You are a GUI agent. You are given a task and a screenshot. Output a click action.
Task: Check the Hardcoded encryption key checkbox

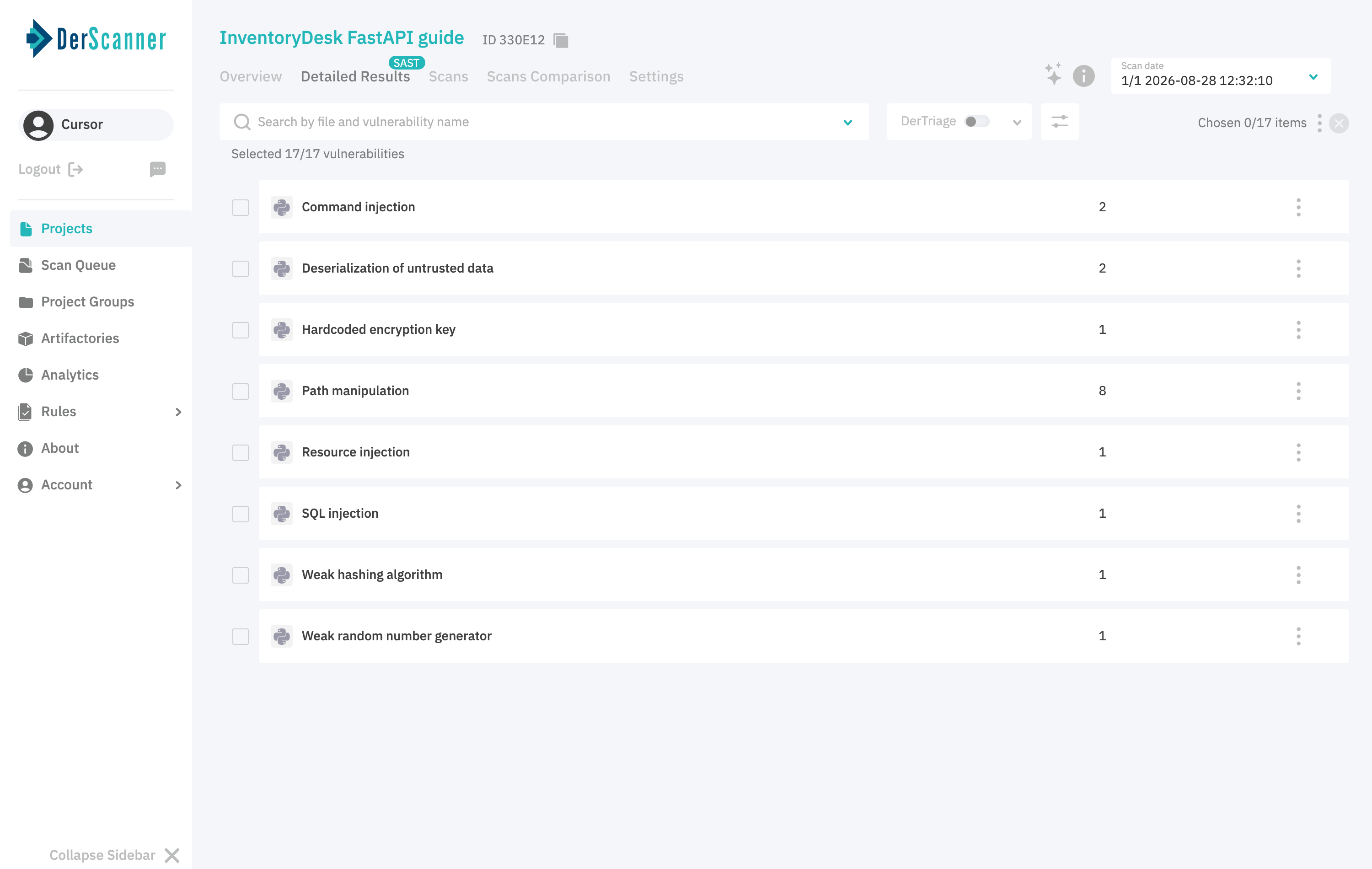click(x=241, y=330)
